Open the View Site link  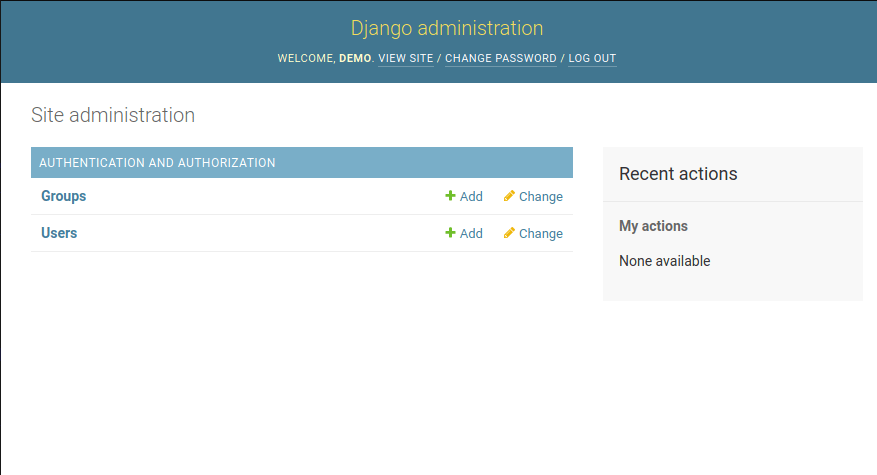point(406,59)
